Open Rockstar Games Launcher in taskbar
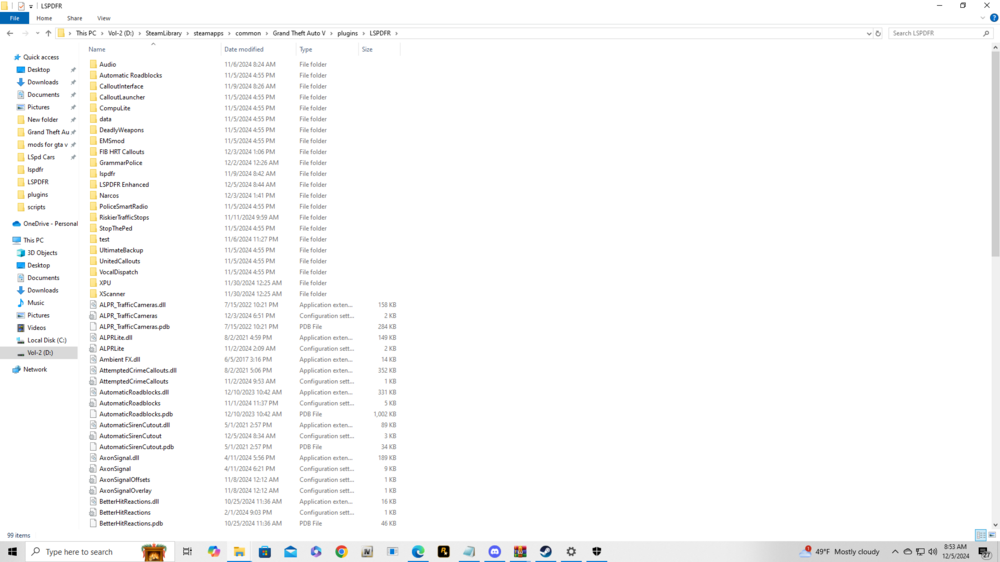The height and width of the screenshot is (562, 1000). click(443, 552)
